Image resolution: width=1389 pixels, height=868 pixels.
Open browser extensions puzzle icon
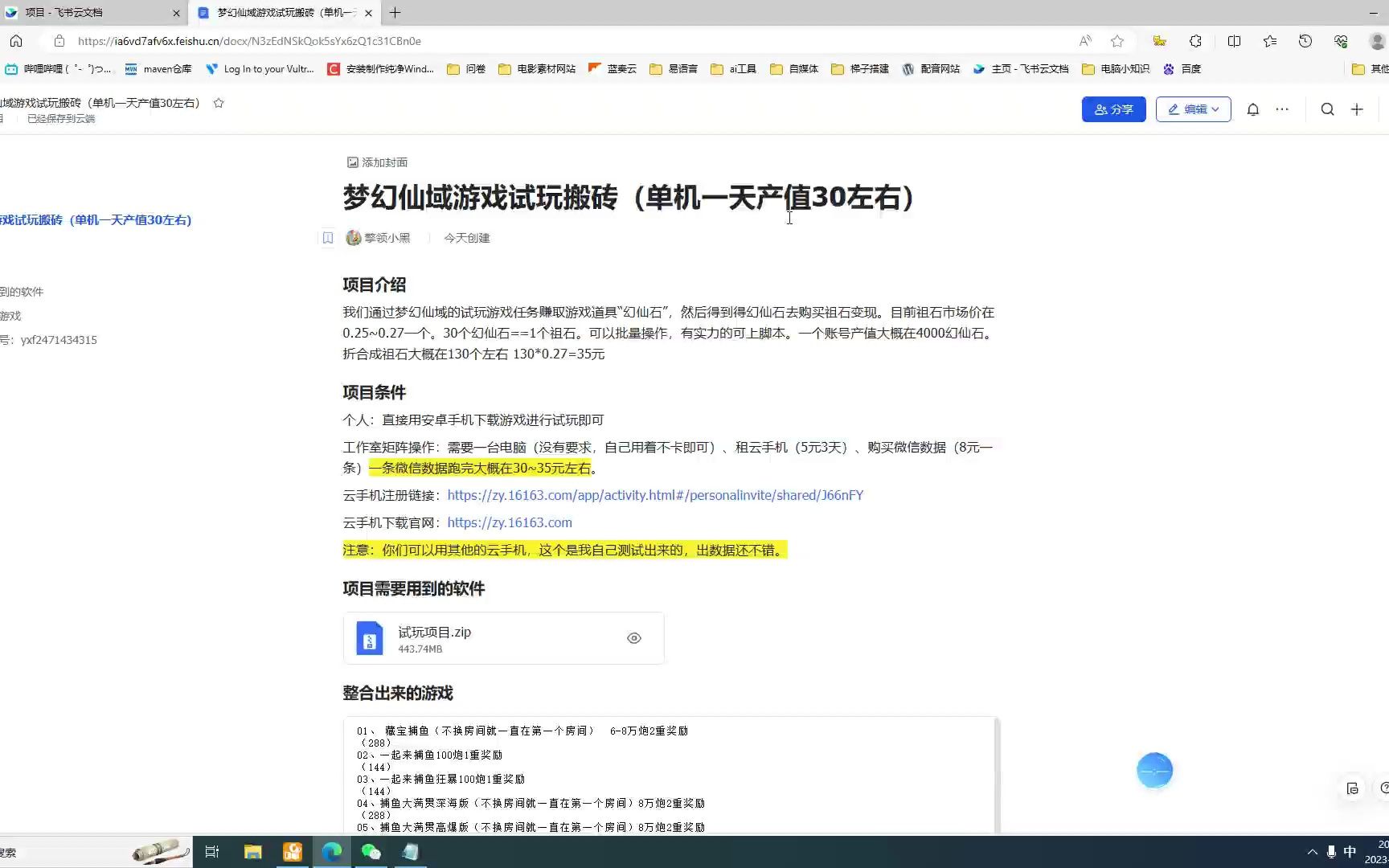point(1195,41)
